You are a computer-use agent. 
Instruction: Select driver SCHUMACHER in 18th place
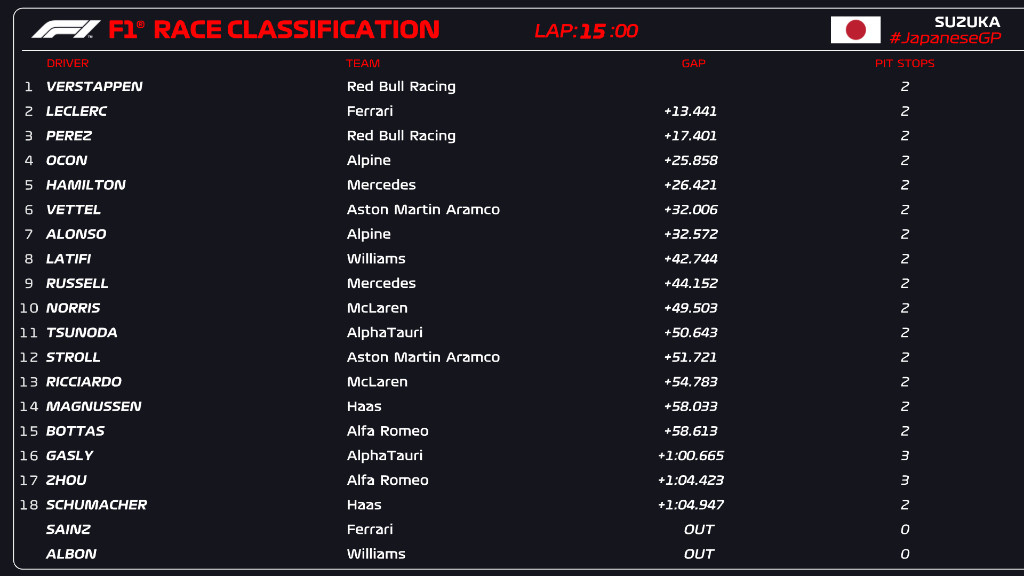pos(96,505)
